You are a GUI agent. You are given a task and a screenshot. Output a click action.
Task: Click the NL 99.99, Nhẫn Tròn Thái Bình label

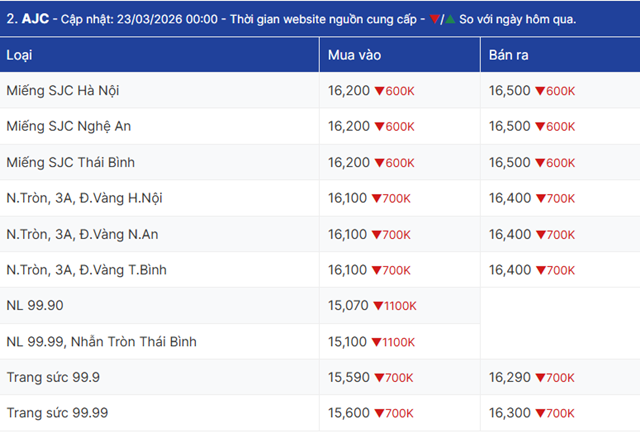tap(101, 342)
